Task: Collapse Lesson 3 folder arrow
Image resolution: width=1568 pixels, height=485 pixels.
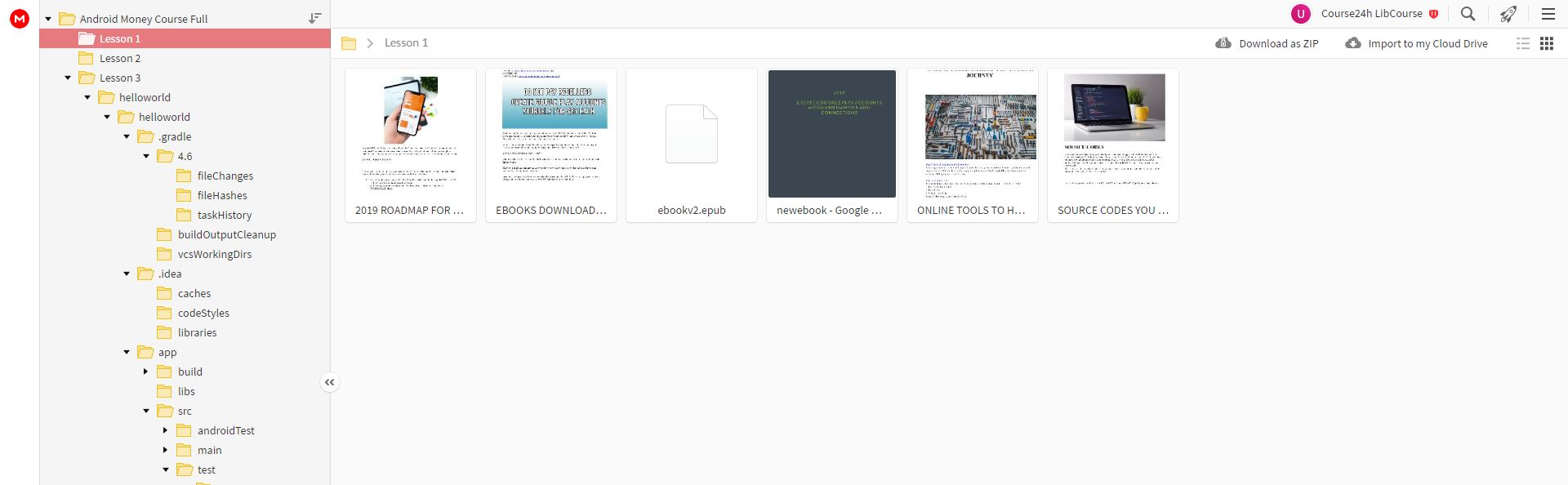Action: click(x=68, y=78)
